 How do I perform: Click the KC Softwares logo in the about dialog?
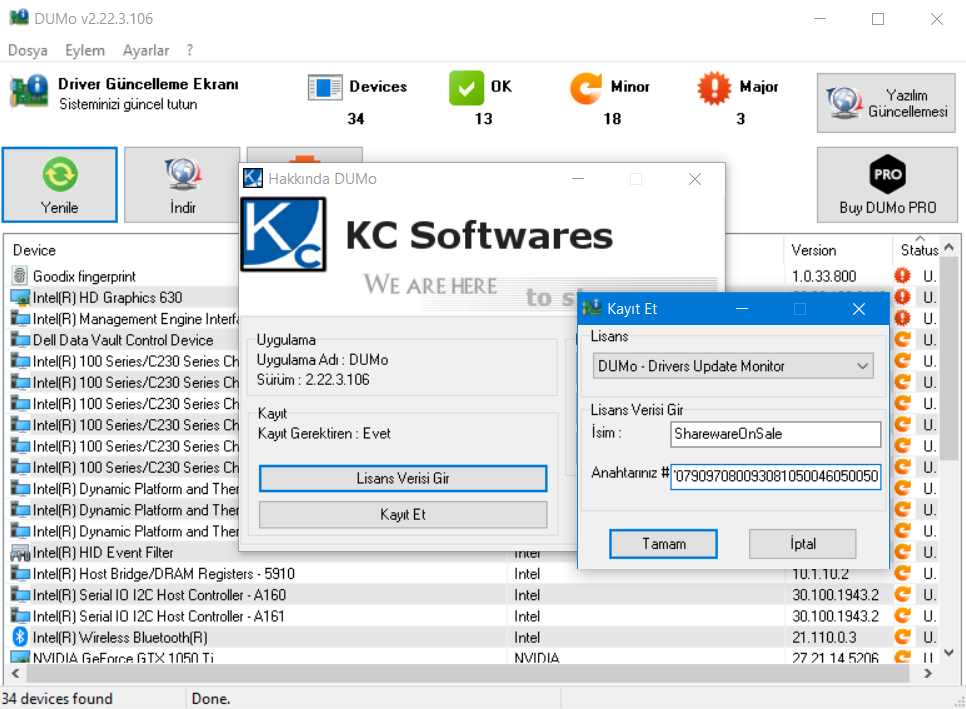(283, 234)
